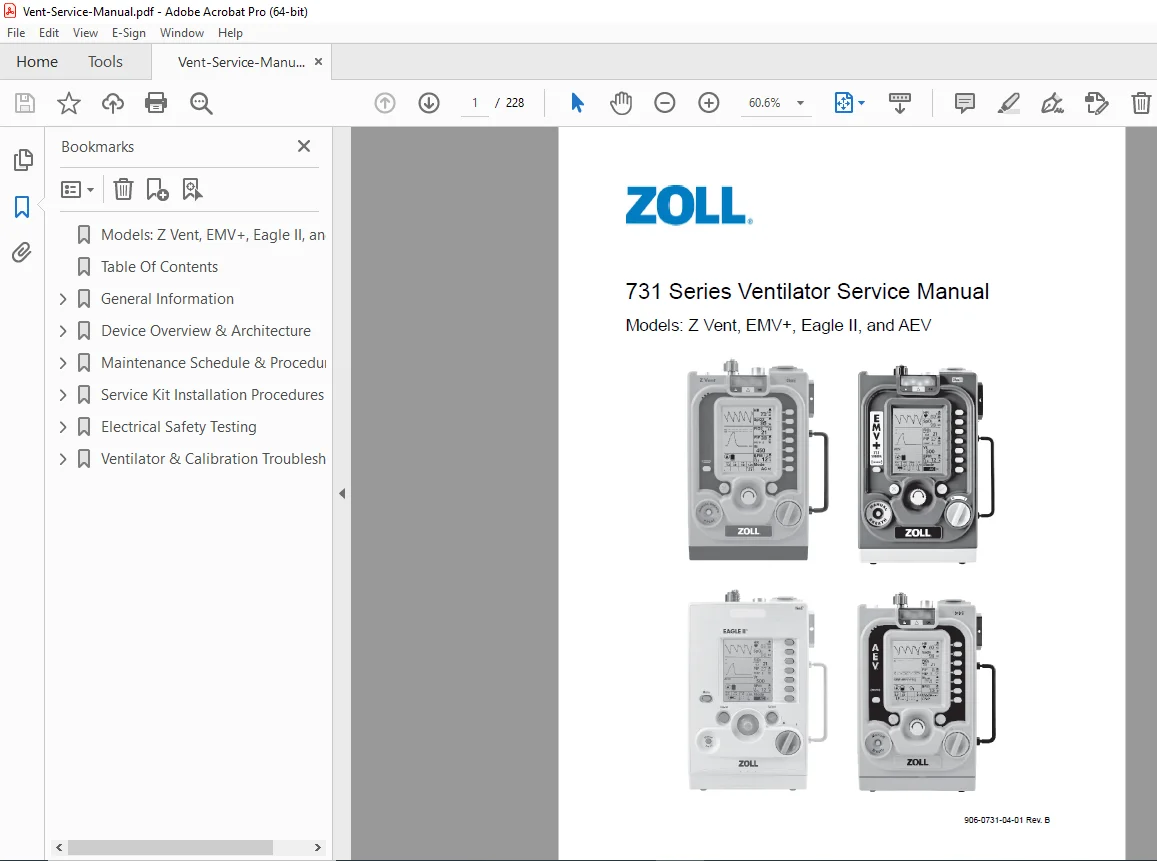Select the Electrical Safety Testing bookmark
This screenshot has height=861, width=1157.
[179, 426]
